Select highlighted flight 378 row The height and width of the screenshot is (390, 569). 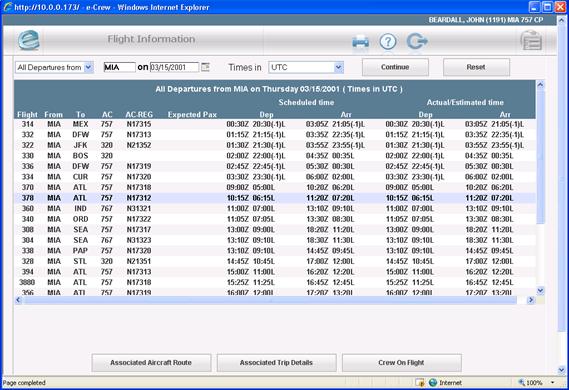[x=275, y=198]
